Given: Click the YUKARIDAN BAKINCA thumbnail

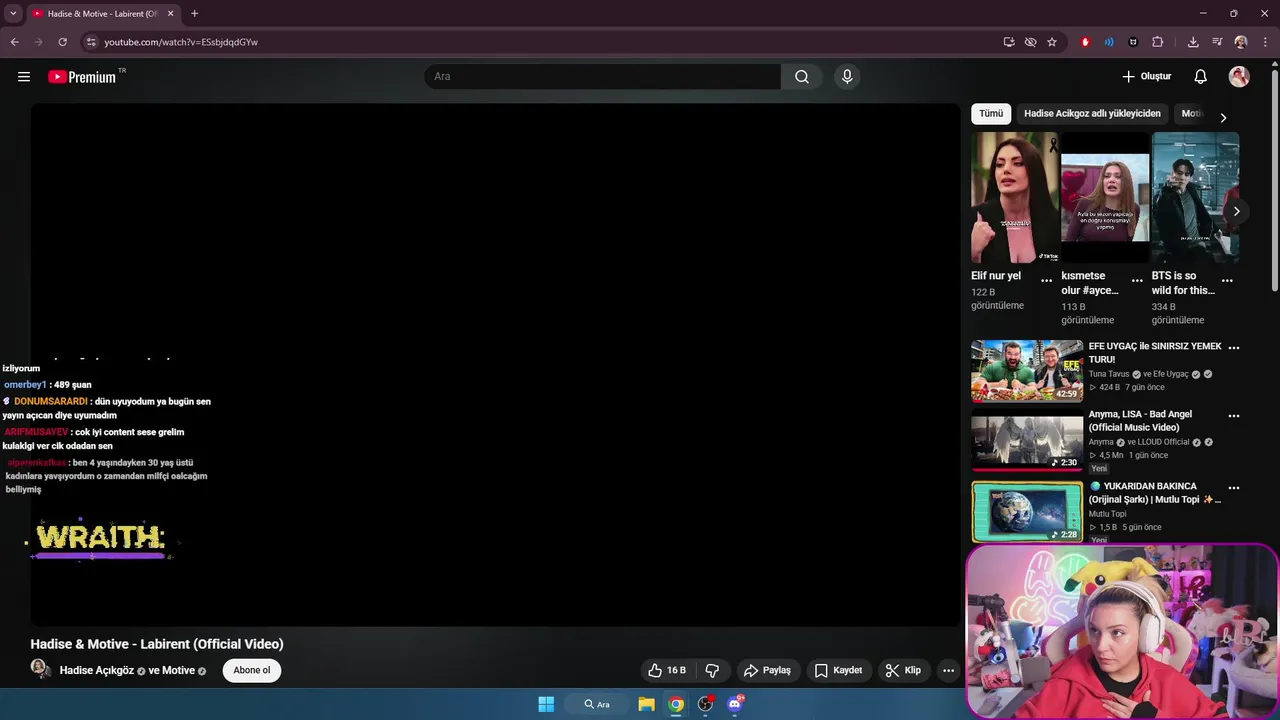Looking at the screenshot, I should pos(1027,511).
